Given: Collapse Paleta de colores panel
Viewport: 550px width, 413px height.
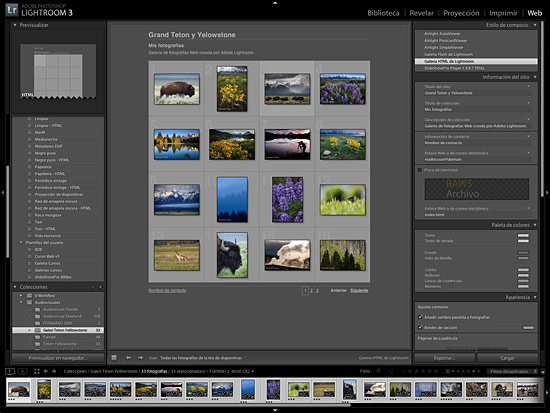Looking at the screenshot, I should point(535,225).
